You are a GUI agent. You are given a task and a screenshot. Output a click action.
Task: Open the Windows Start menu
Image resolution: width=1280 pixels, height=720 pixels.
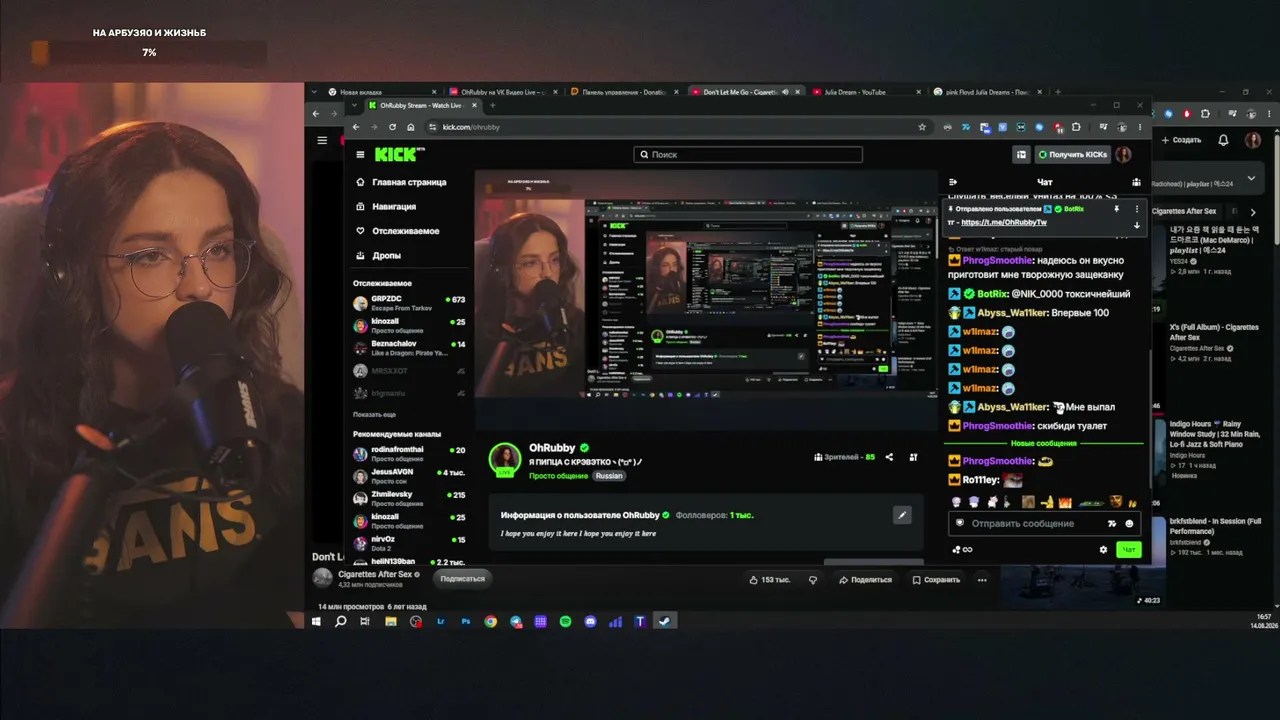click(316, 621)
